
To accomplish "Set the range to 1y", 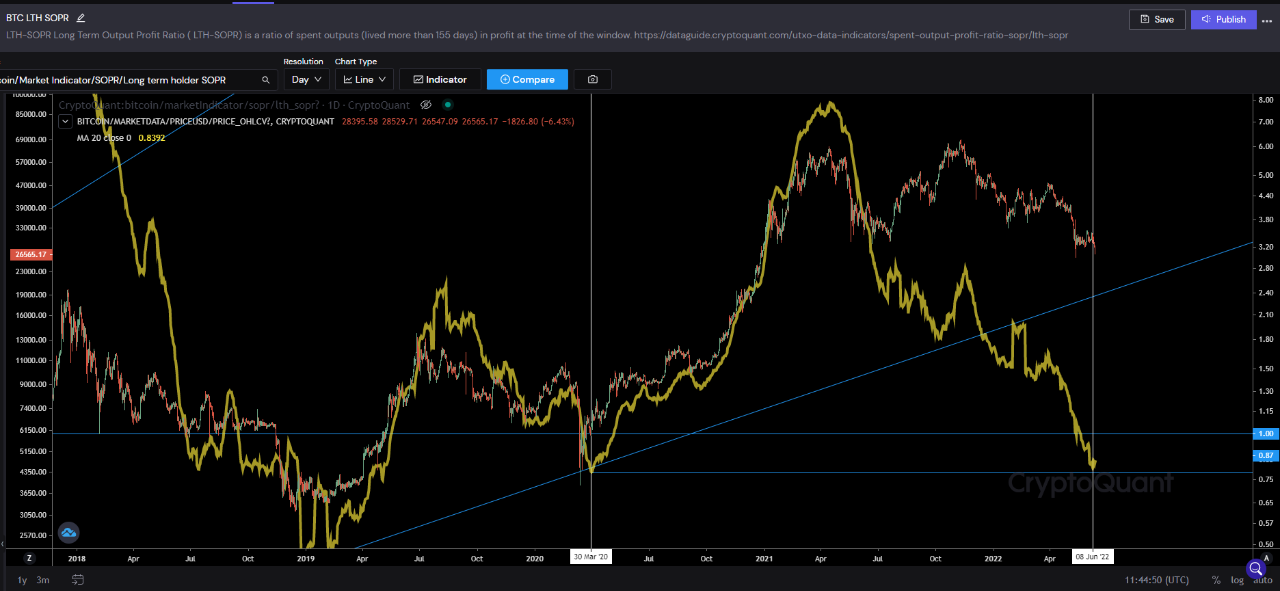I will tap(22, 580).
